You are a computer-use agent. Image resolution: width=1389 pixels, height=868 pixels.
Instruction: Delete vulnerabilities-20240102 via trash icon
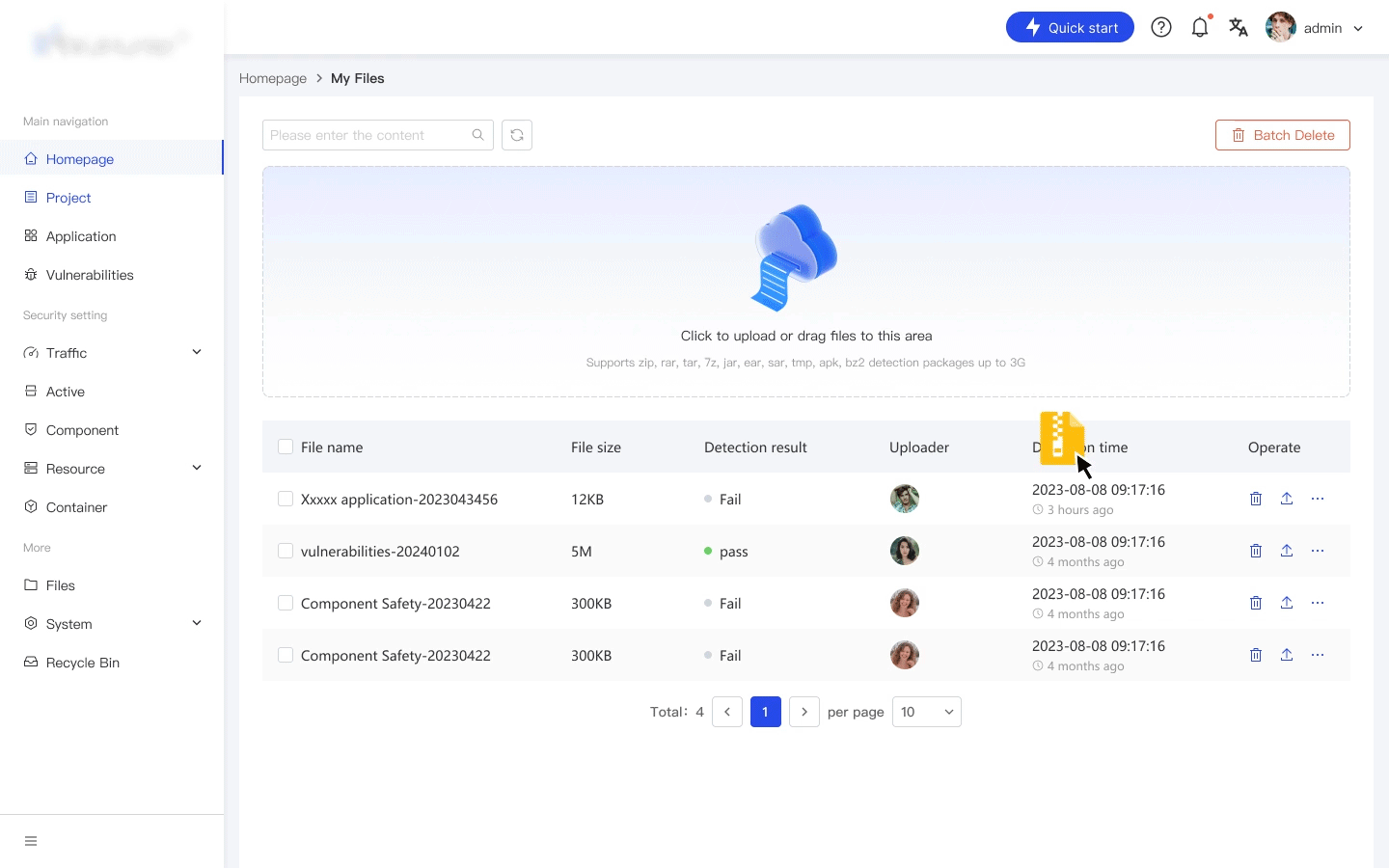pos(1256,551)
